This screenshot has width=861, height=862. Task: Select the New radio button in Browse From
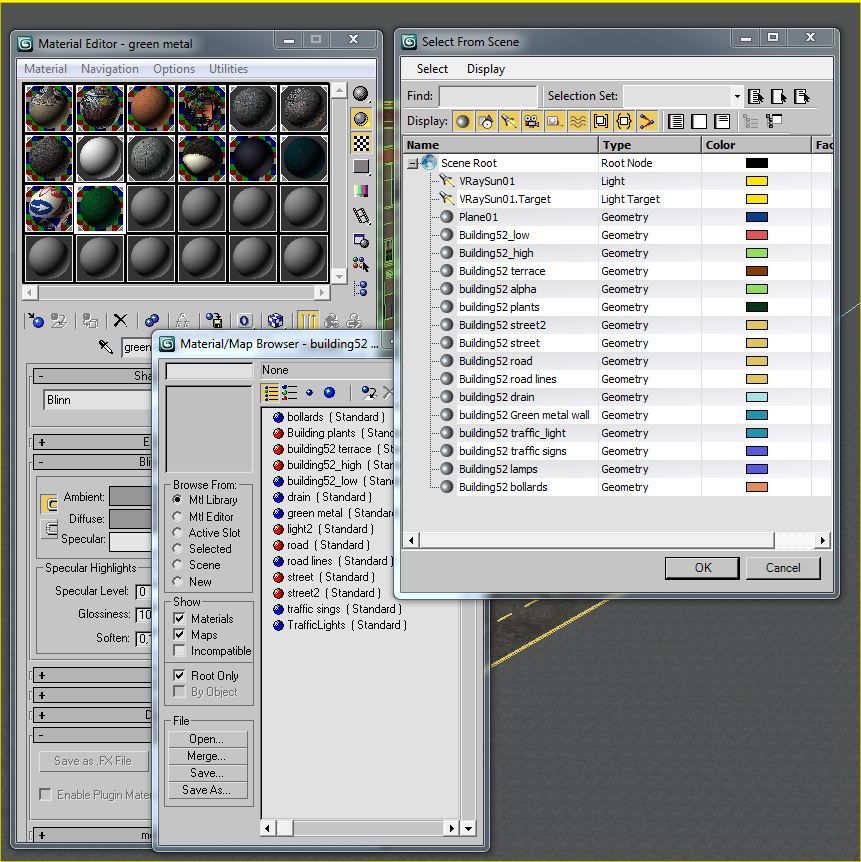tap(177, 581)
